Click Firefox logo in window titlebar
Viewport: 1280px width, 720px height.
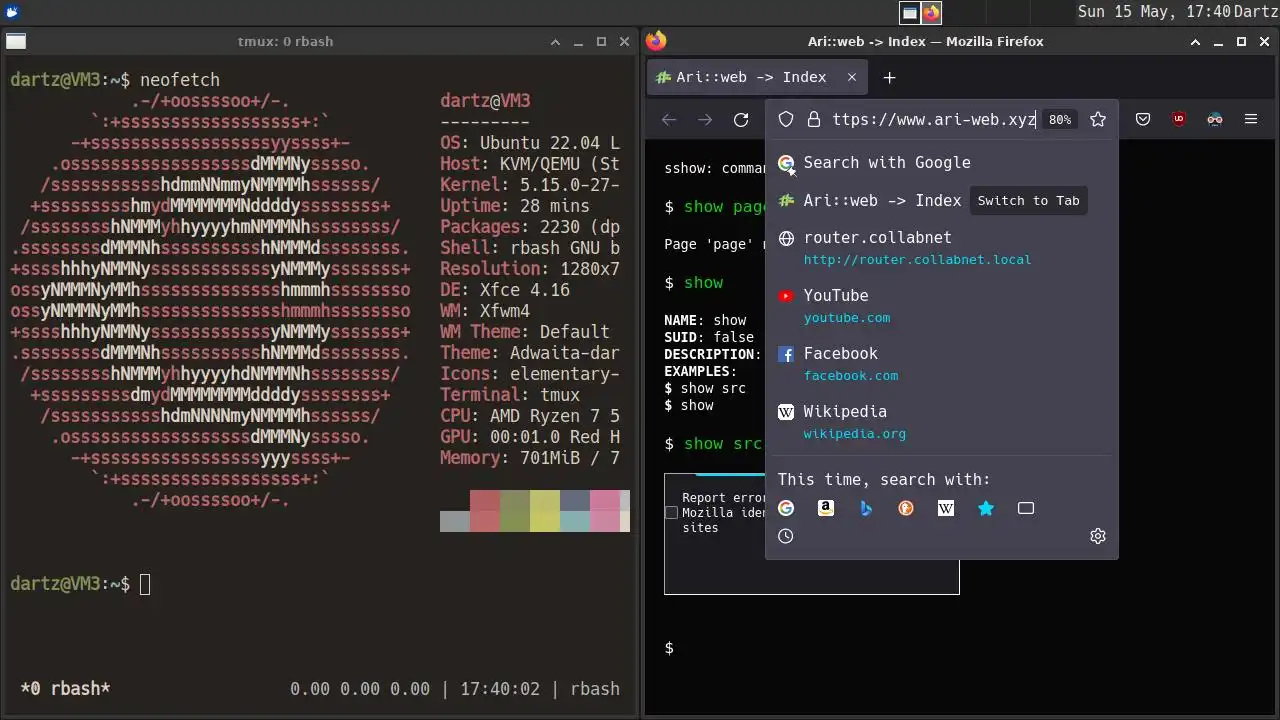click(656, 41)
